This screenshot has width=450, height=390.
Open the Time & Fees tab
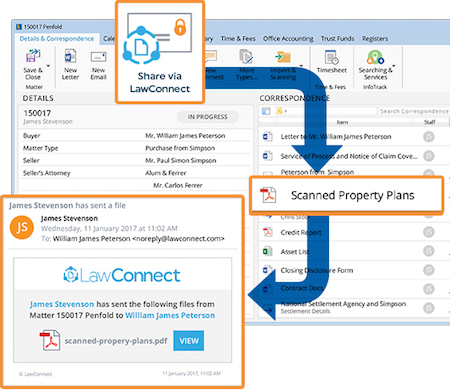pyautogui.click(x=238, y=39)
